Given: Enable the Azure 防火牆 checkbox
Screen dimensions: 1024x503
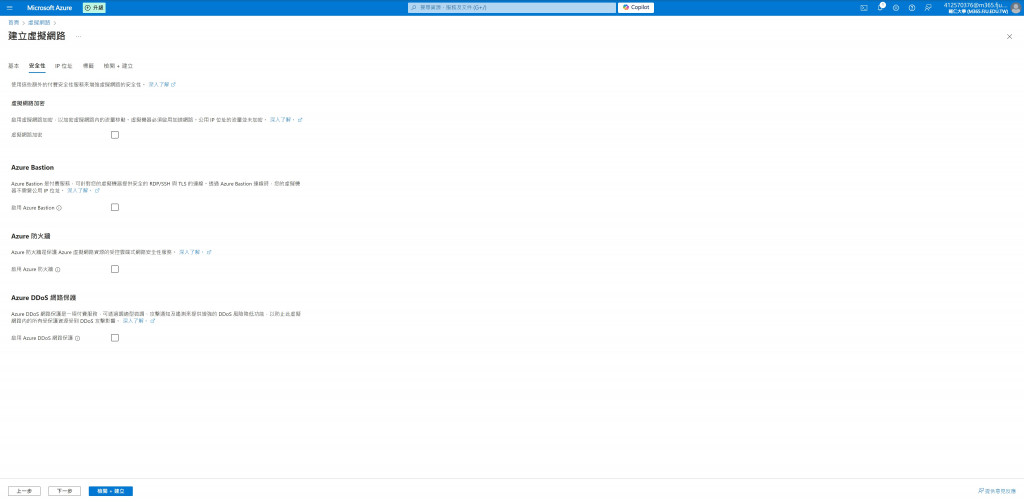Looking at the screenshot, I should coord(115,268).
